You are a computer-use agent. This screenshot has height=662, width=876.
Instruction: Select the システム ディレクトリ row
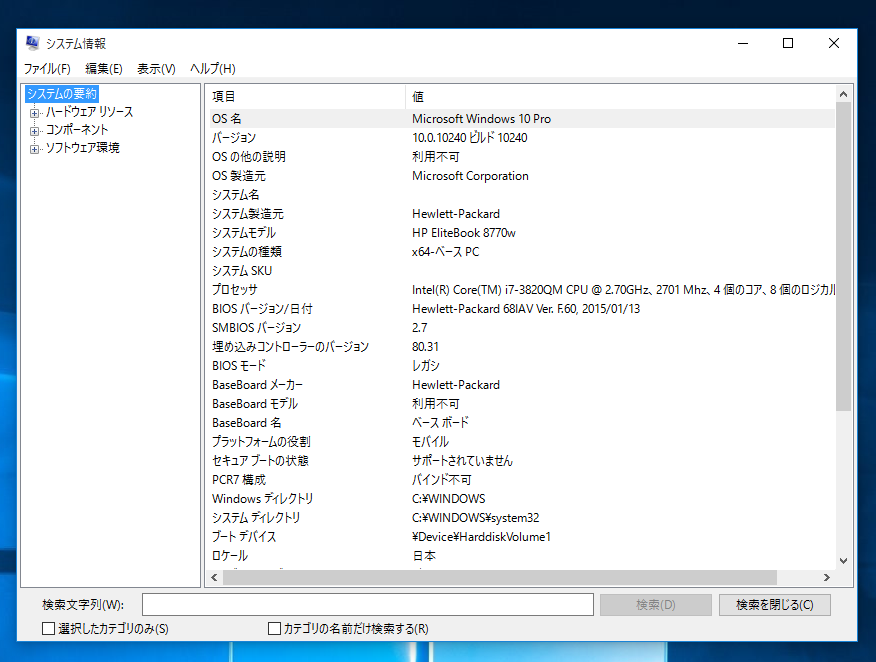pos(522,517)
